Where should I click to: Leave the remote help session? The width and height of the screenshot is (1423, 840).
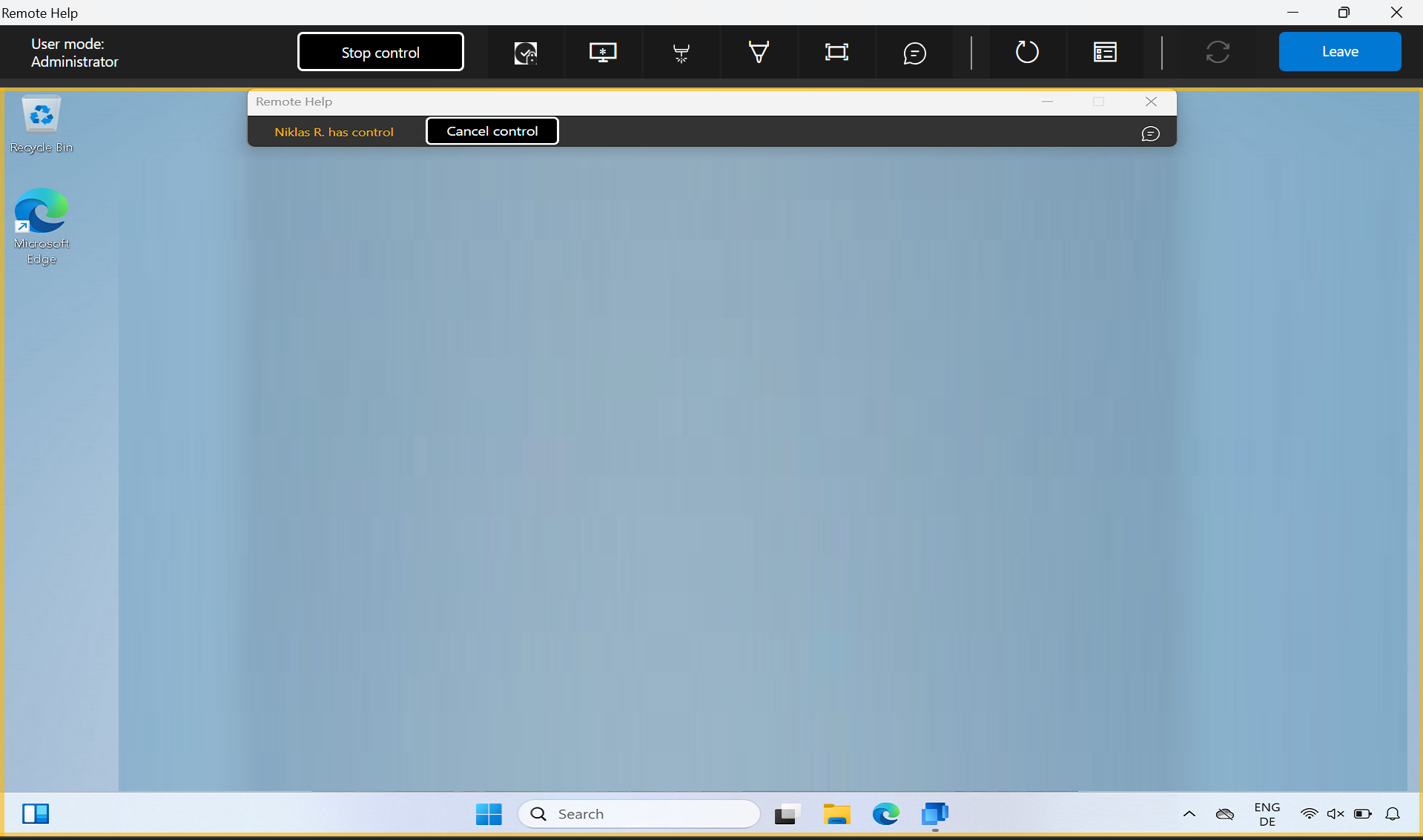click(1339, 52)
